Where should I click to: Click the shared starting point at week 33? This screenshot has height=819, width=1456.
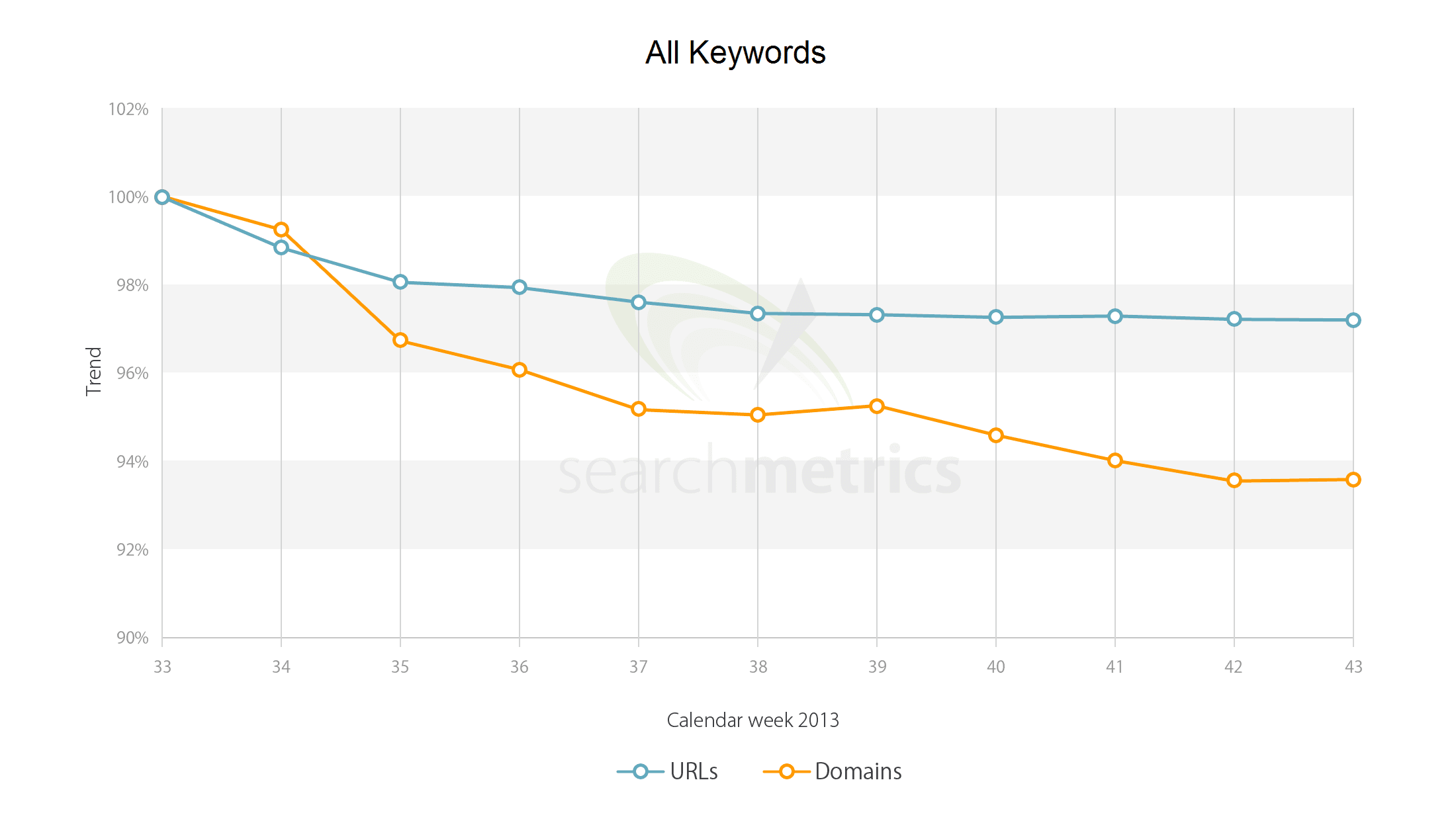click(162, 197)
